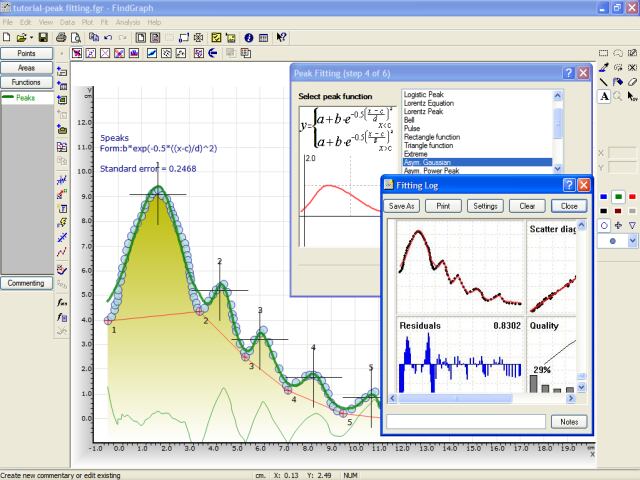Viewport: 640px width, 480px height.
Task: Open the Fit menu
Action: pos(104,22)
